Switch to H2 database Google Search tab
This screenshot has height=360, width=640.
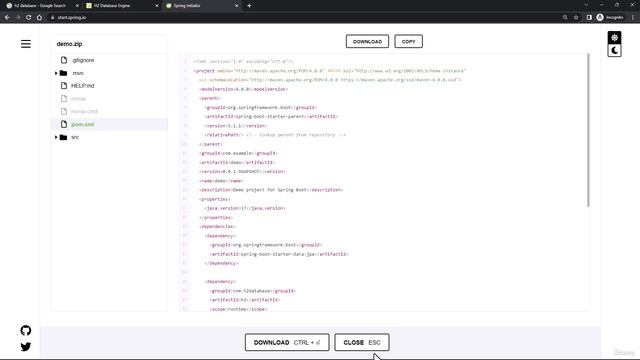tap(40, 6)
